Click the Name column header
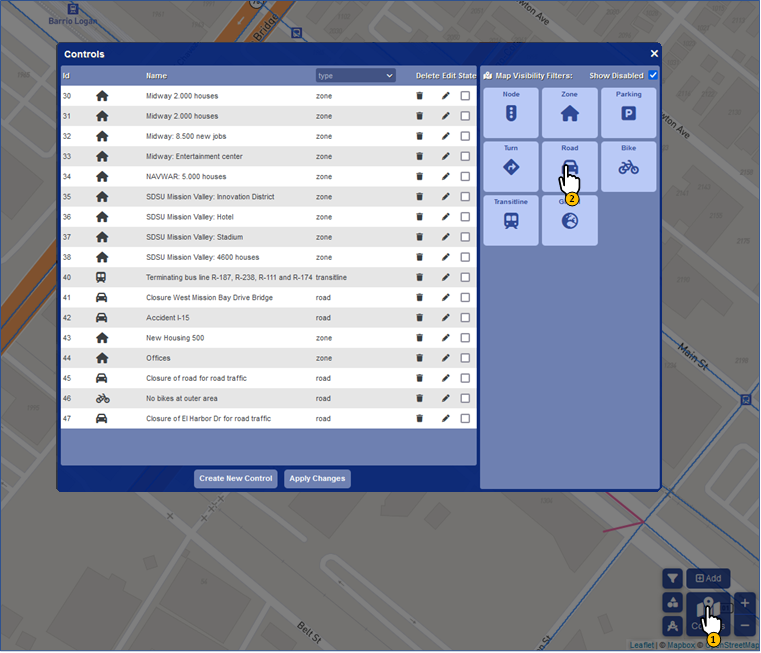This screenshot has width=761, height=653. coord(156,76)
